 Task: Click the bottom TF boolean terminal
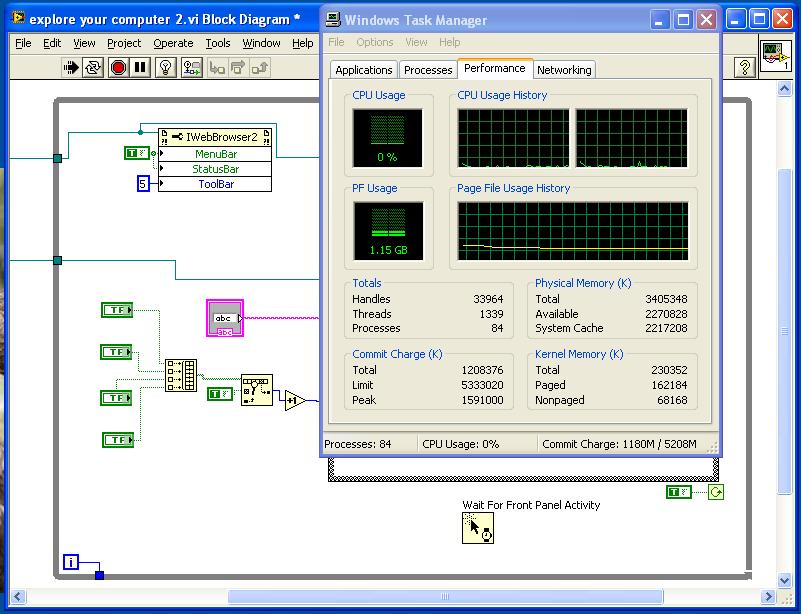(x=118, y=440)
